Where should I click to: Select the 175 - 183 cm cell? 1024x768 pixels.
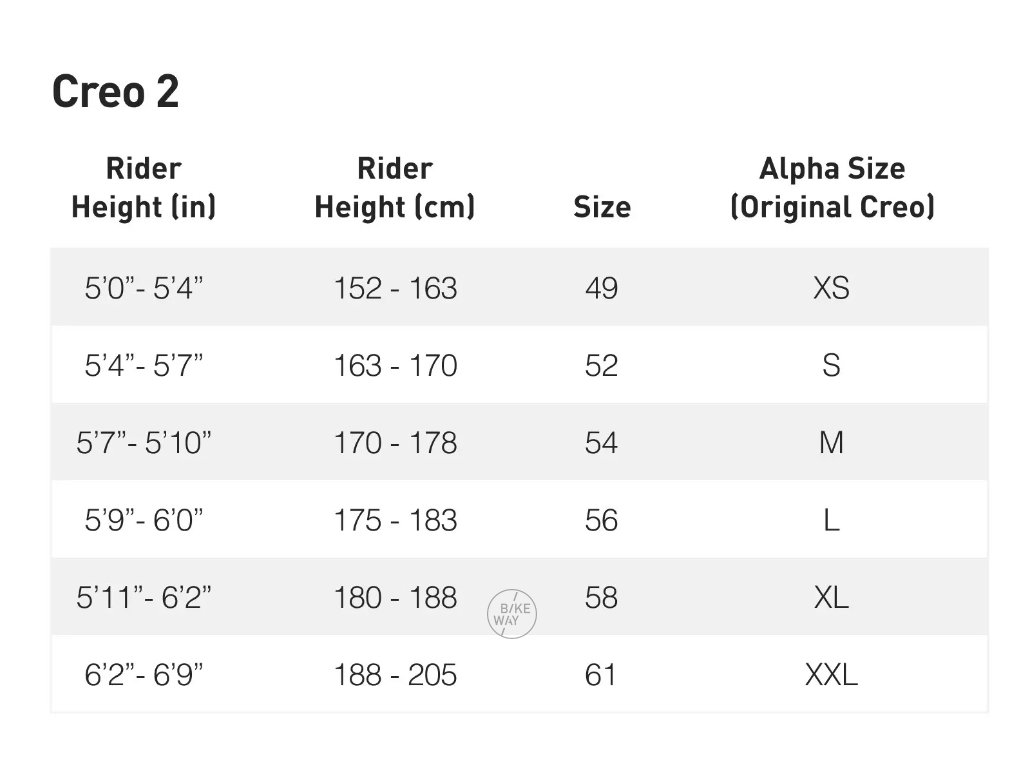click(x=395, y=520)
